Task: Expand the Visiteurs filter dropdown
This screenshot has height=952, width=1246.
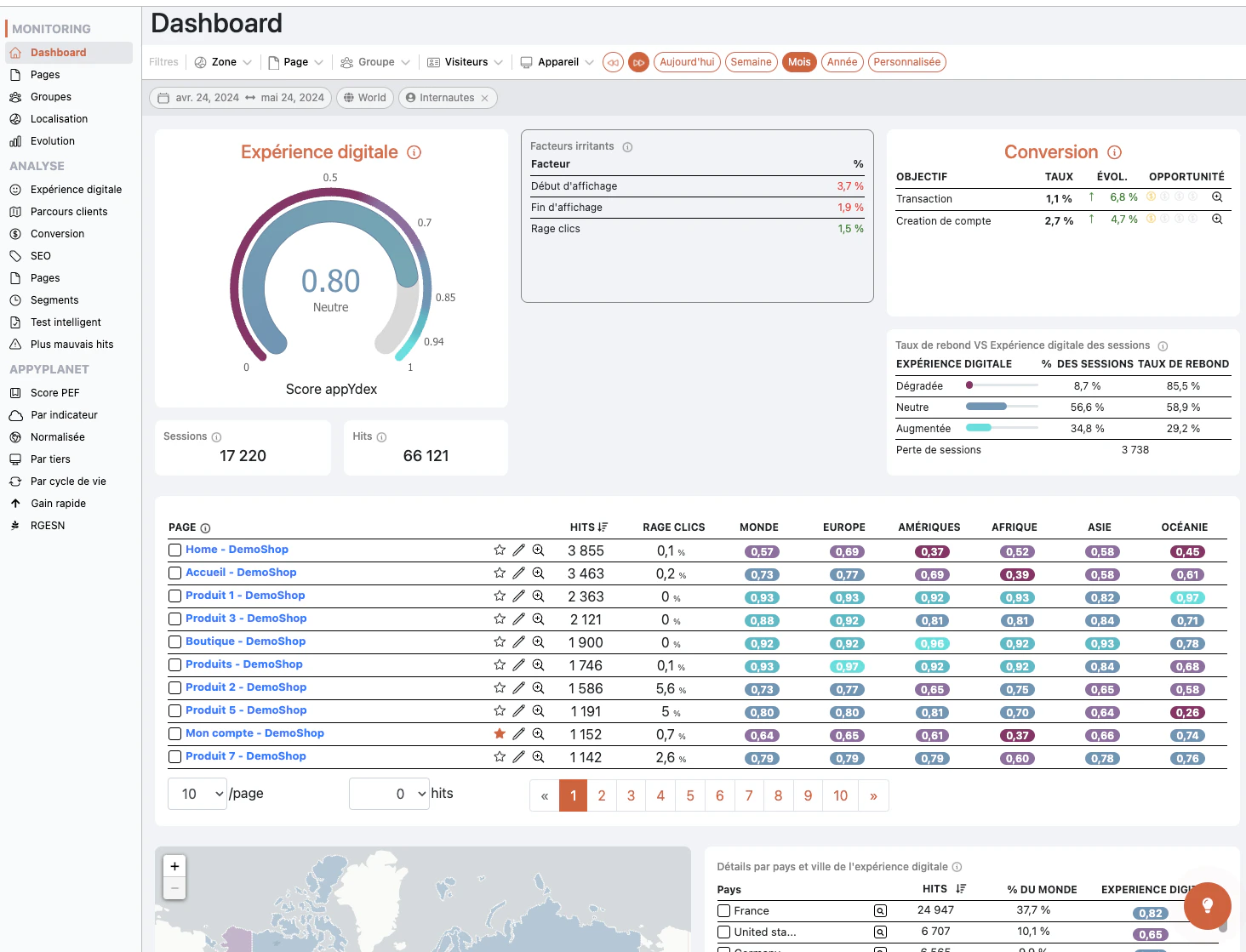Action: tap(465, 62)
